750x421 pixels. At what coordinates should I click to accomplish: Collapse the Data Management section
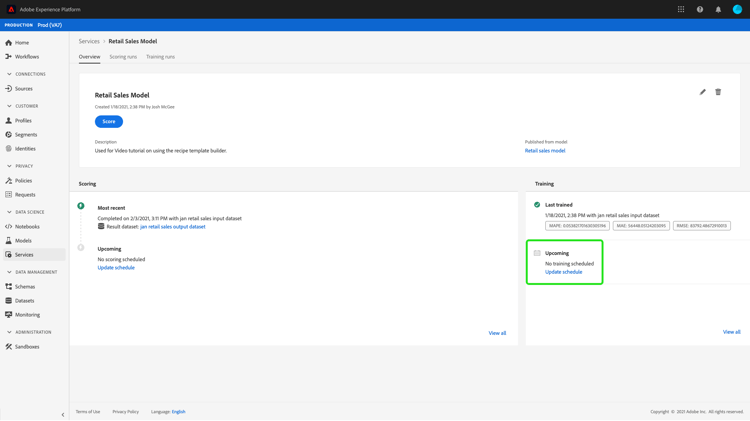[x=9, y=272]
